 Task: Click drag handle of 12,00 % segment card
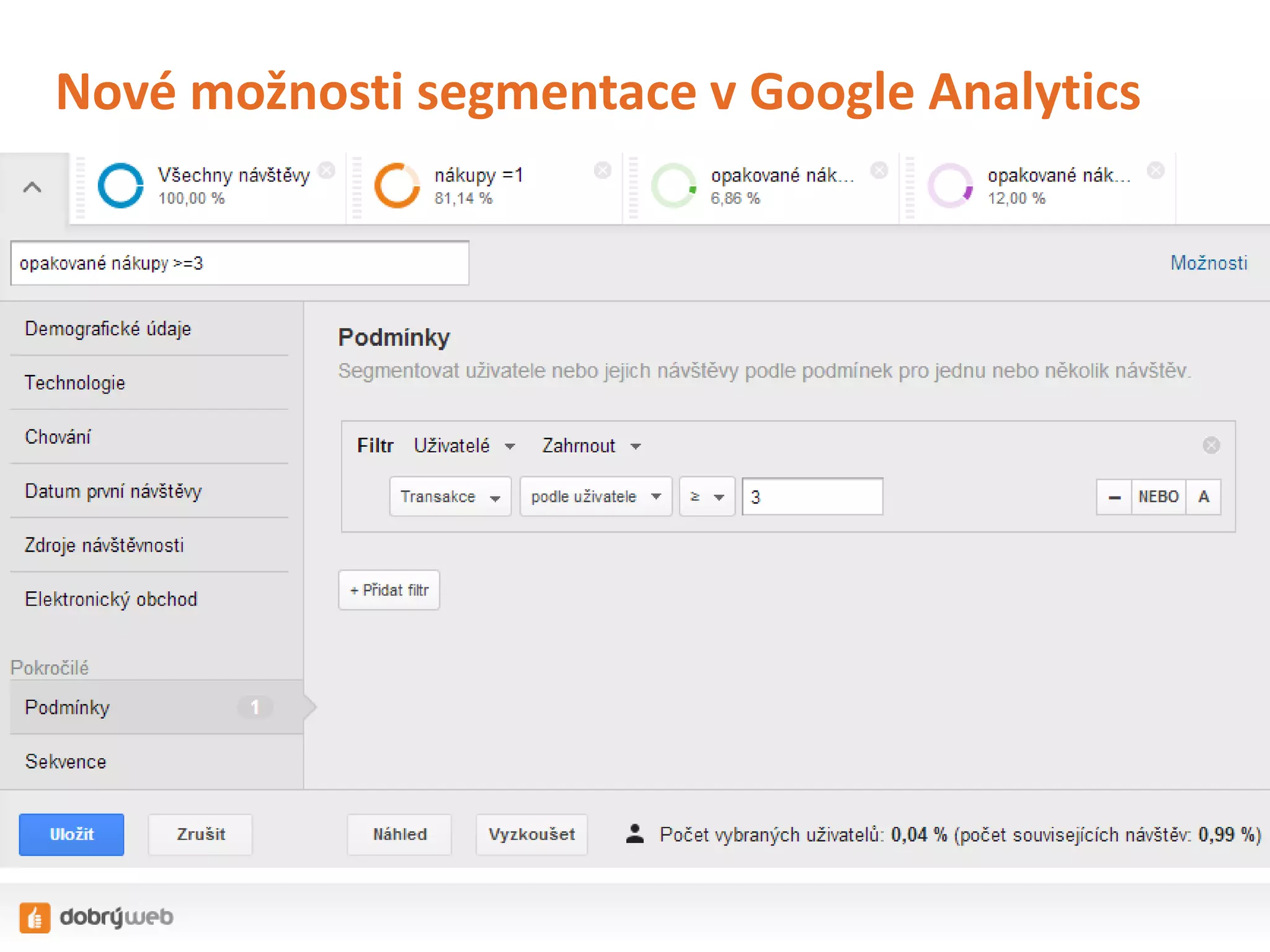coord(910,188)
